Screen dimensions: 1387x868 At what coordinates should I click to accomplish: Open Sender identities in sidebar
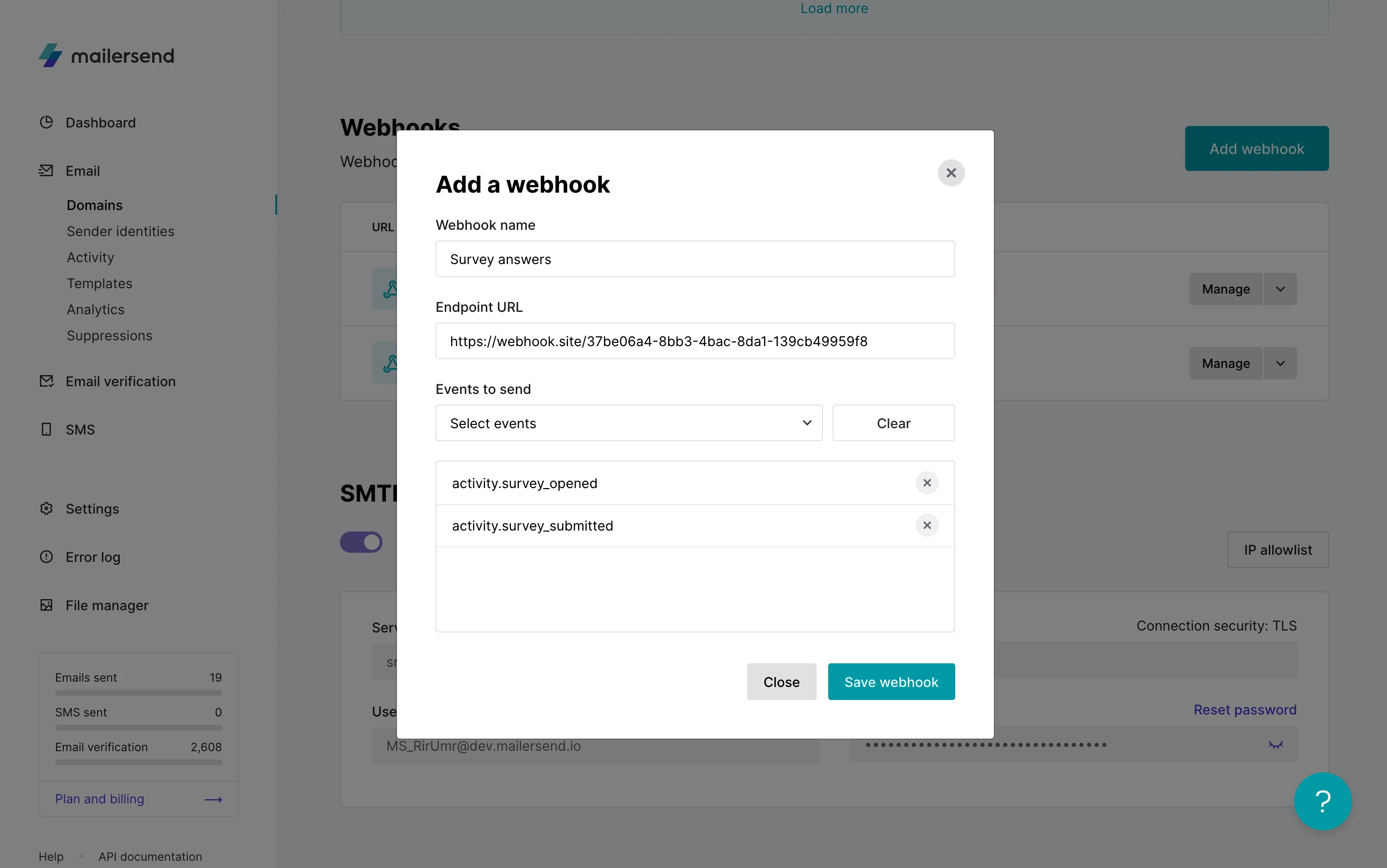click(121, 231)
